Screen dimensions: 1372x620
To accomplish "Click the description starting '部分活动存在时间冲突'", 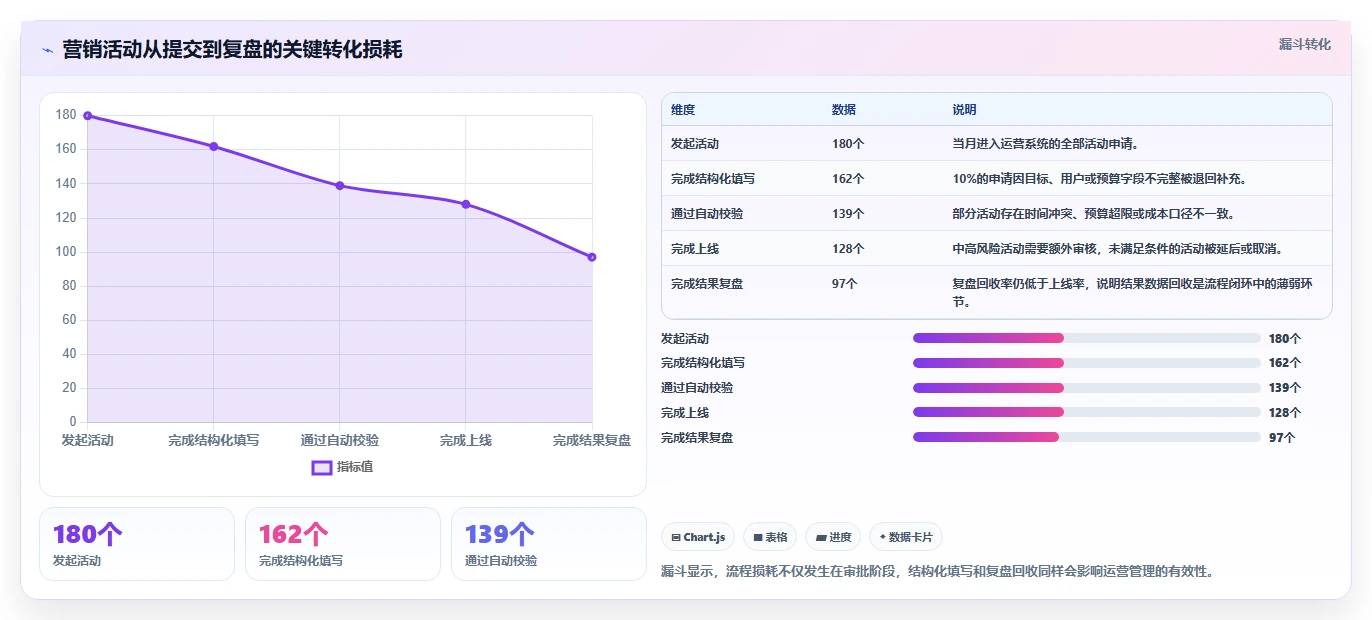I will point(1094,214).
